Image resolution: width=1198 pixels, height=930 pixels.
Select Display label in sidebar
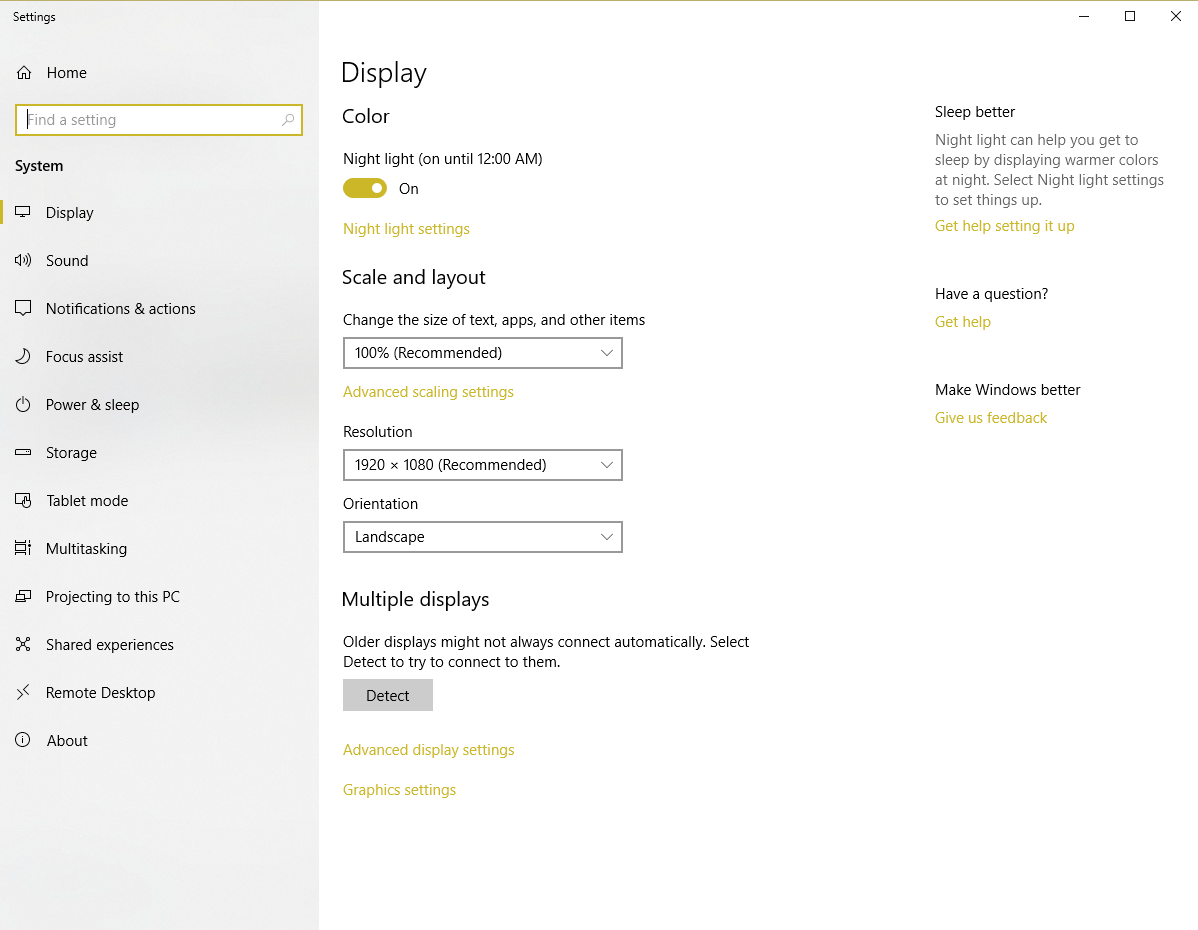coord(70,212)
